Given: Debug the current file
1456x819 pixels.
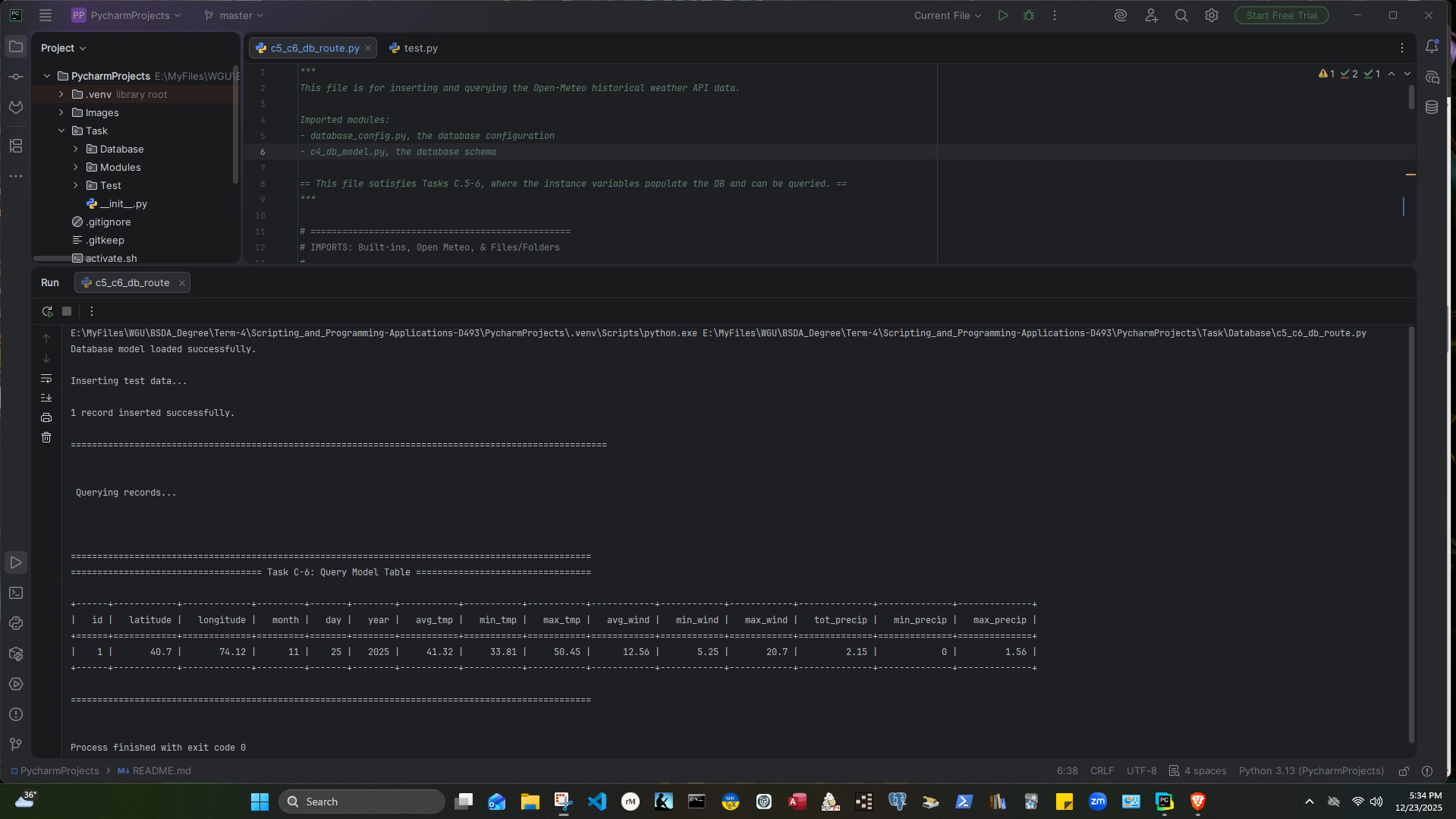Looking at the screenshot, I should tap(1029, 15).
